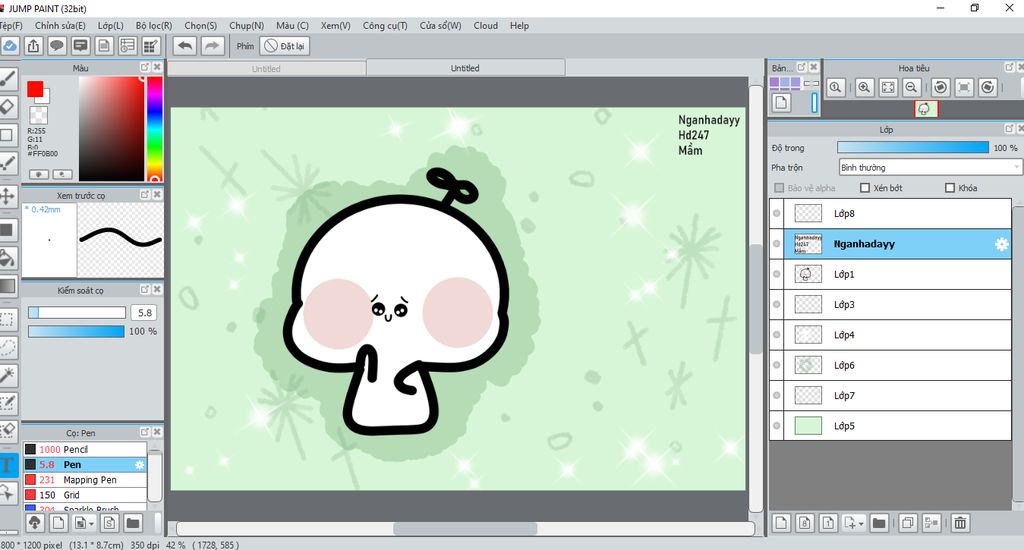
Task: Download brush from cloud icon
Action: pyautogui.click(x=35, y=523)
